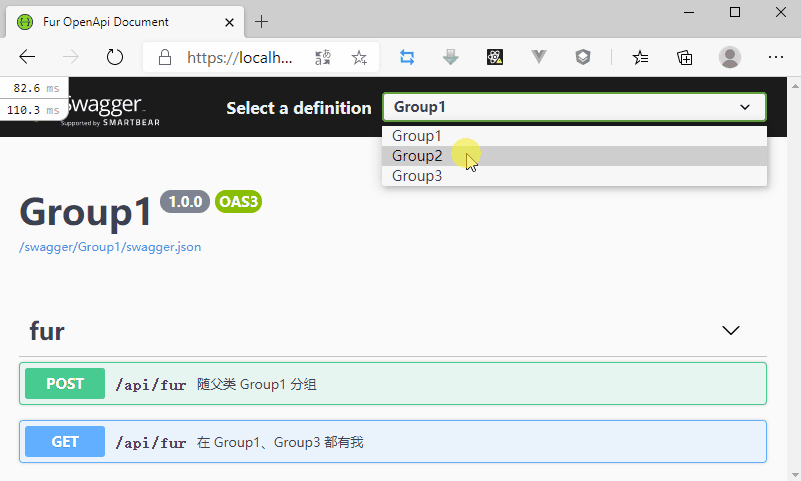
Task: Click the browser back arrow
Action: [27, 57]
